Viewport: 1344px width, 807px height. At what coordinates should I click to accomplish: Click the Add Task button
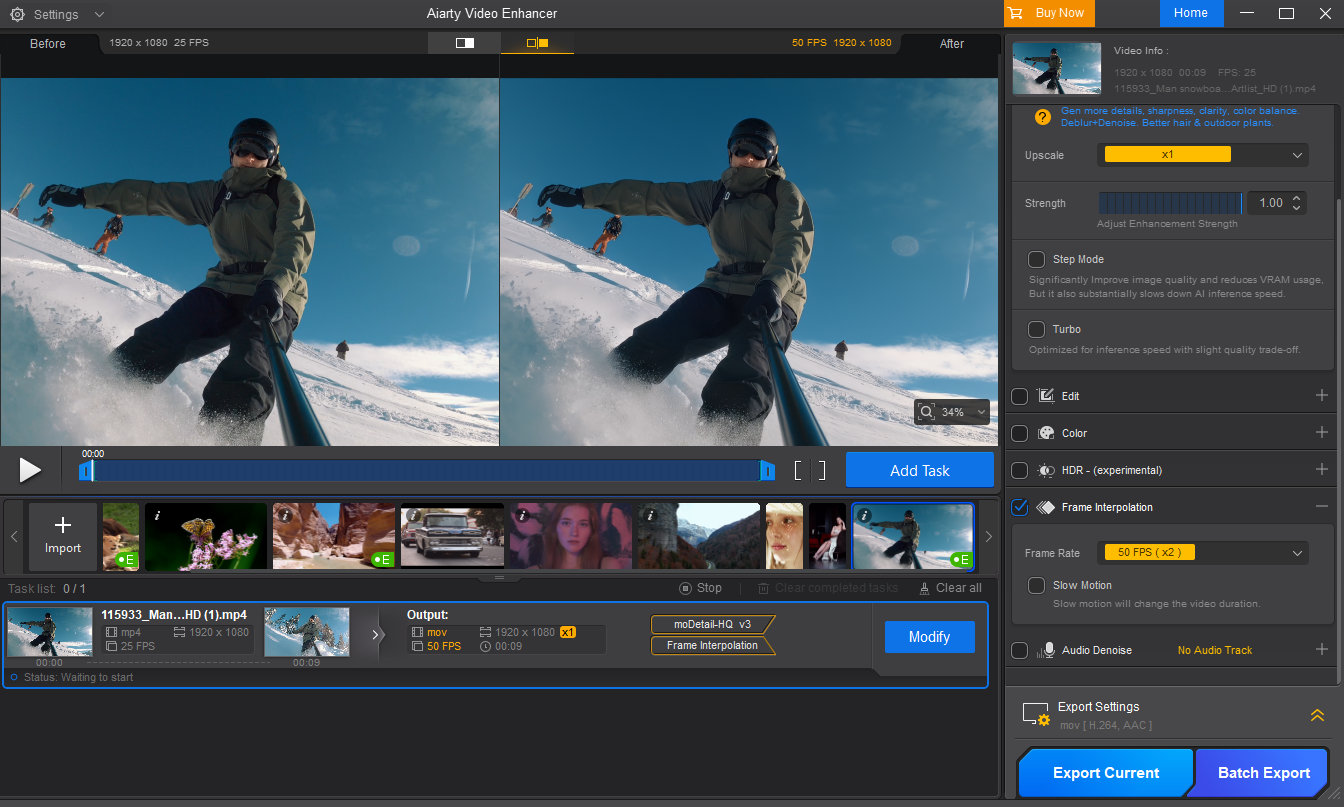[919, 470]
